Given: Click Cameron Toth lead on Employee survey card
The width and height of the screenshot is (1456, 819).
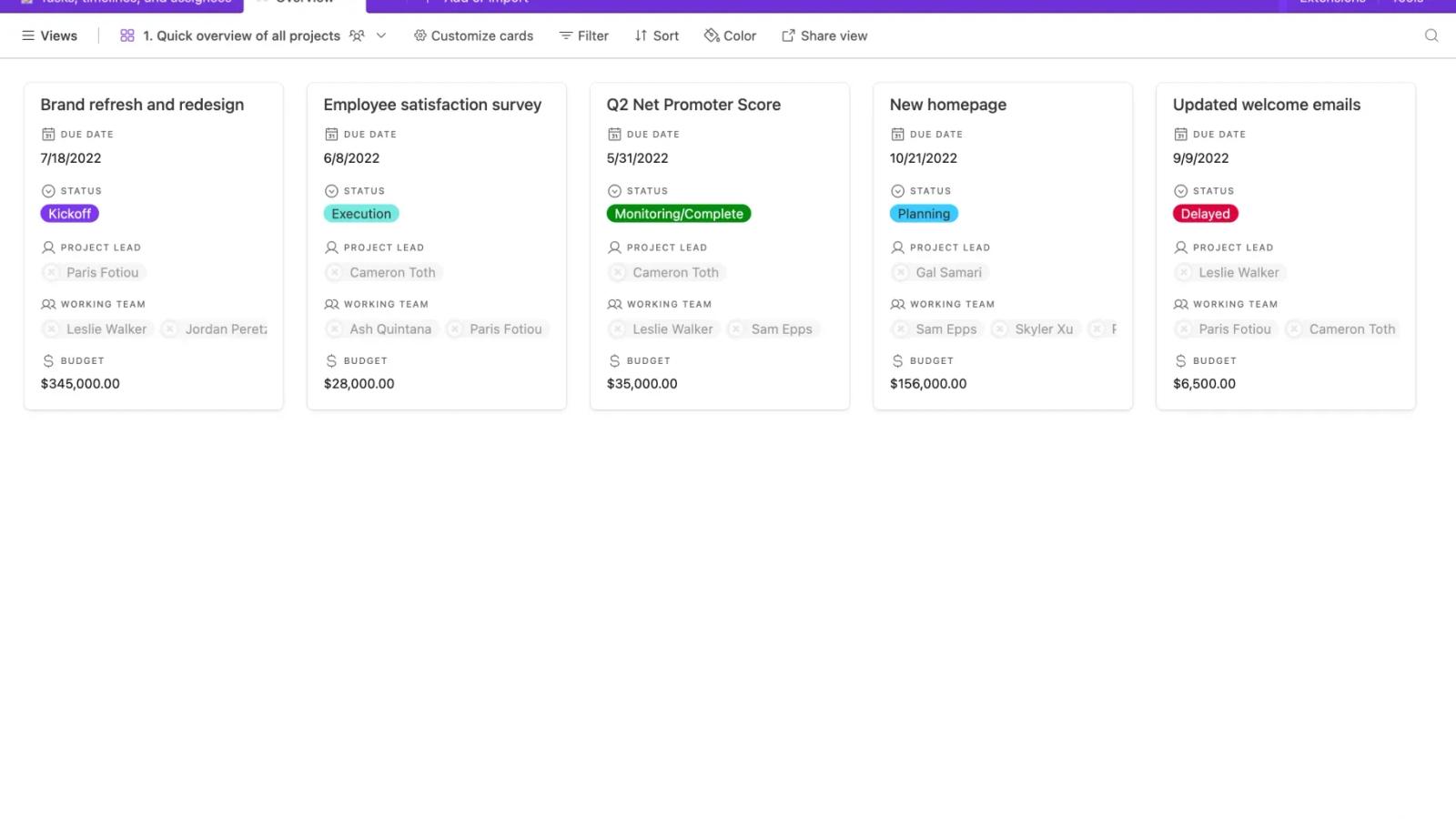Looking at the screenshot, I should pyautogui.click(x=383, y=272).
